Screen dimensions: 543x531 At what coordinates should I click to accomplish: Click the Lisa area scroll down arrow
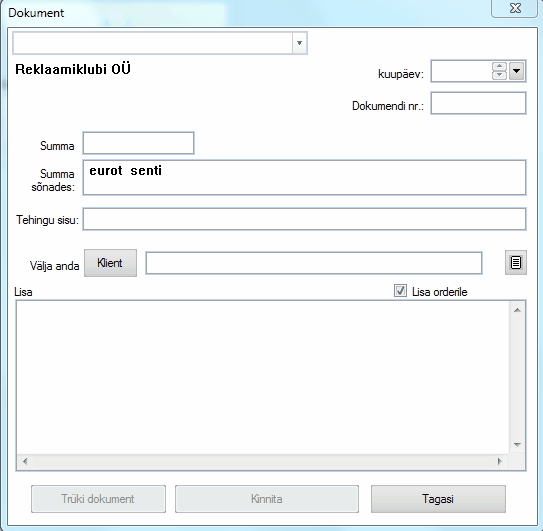517,445
